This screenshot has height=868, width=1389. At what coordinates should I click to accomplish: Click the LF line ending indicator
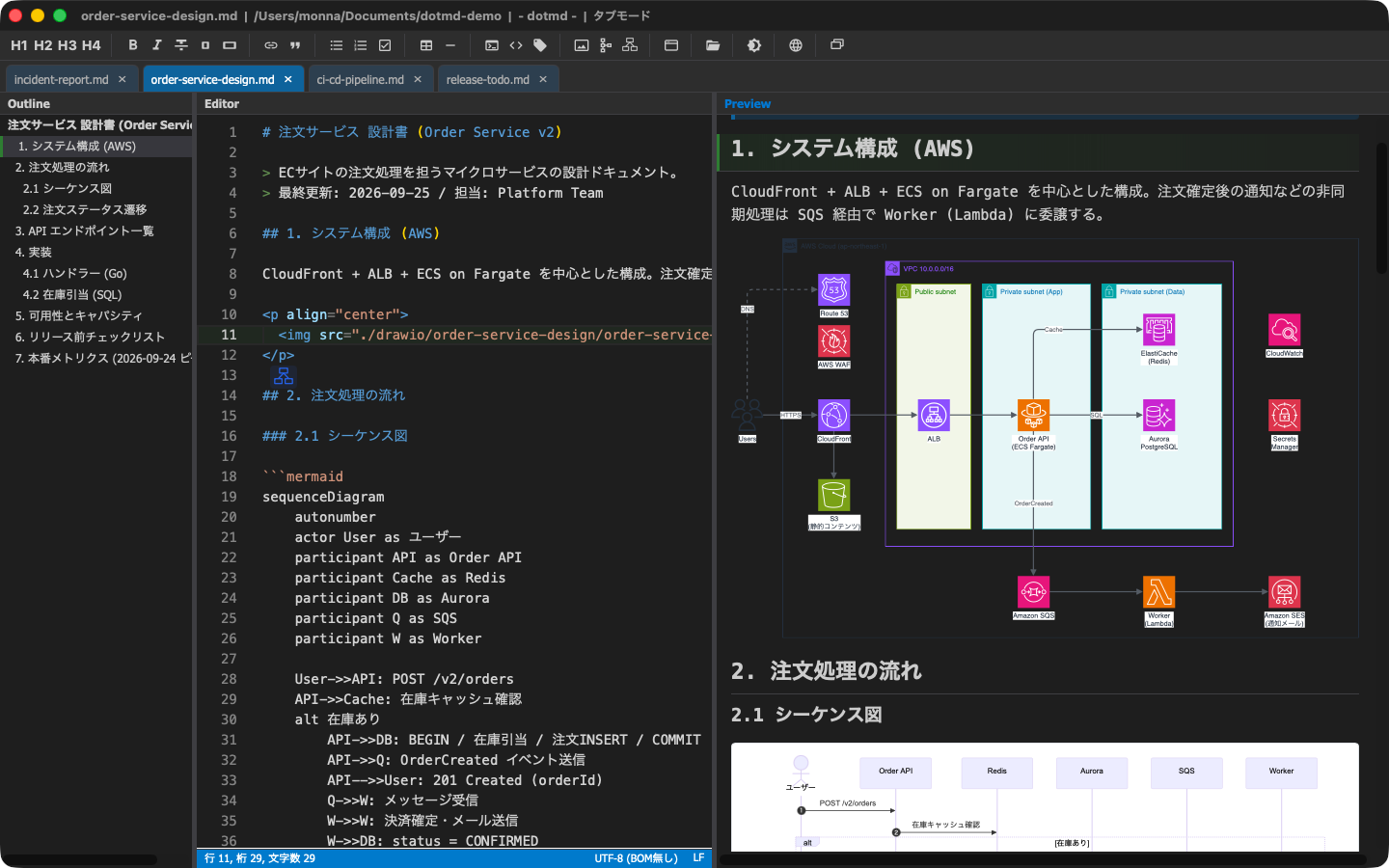pyautogui.click(x=698, y=858)
